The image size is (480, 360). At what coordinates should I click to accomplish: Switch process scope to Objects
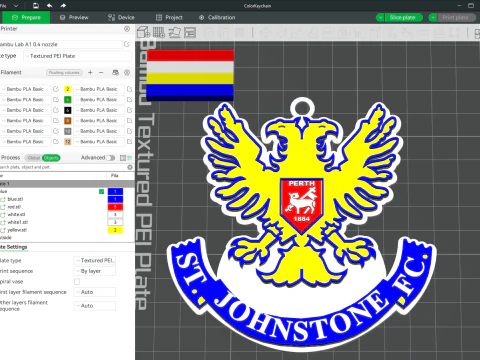[x=51, y=158]
